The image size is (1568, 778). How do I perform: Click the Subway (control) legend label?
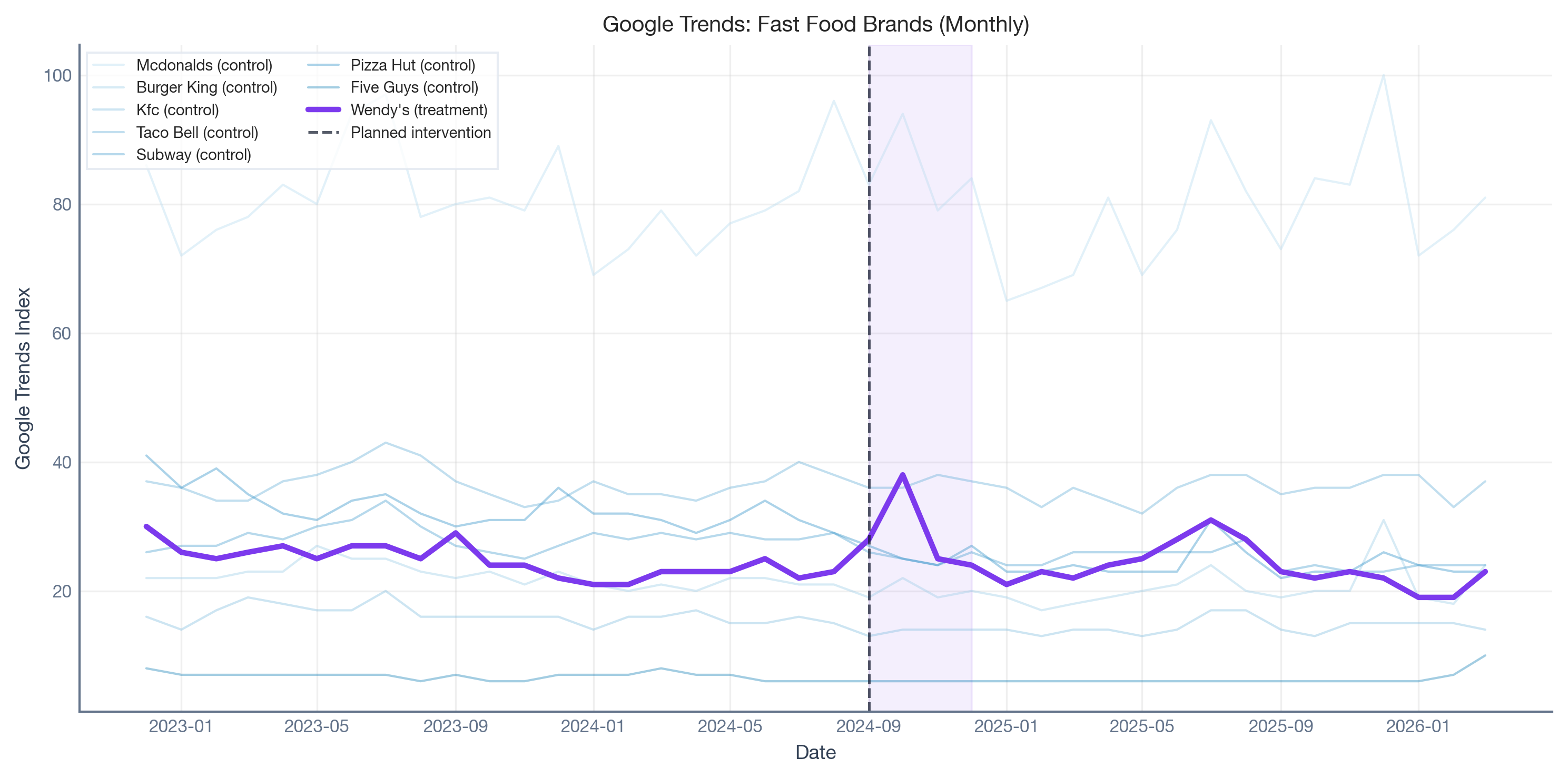click(x=193, y=155)
